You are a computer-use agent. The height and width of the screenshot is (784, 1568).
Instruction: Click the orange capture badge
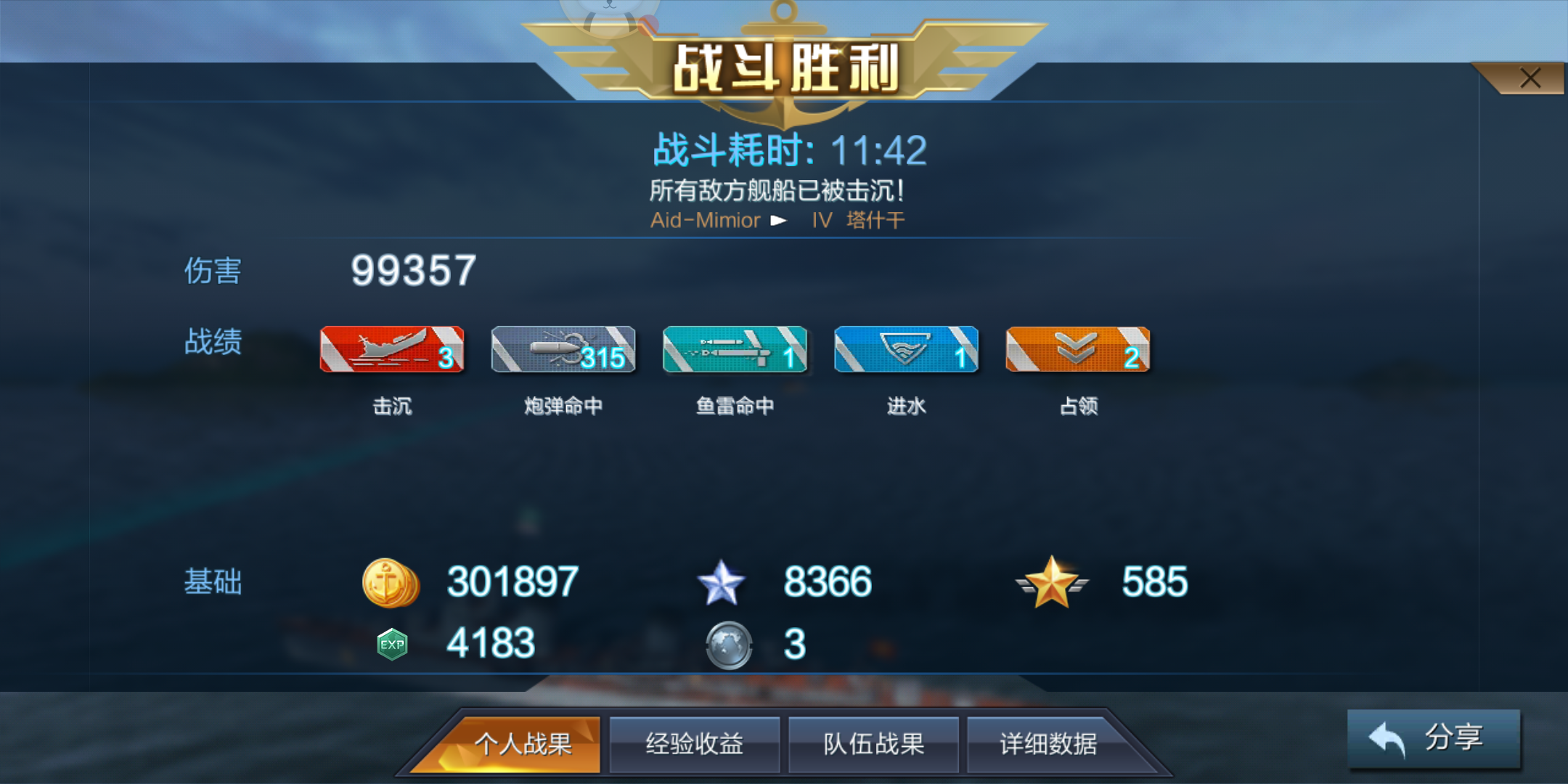pos(1078,349)
